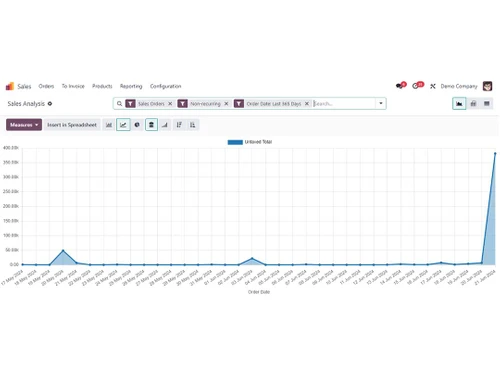The width and height of the screenshot is (500, 375).
Task: Open the Configuration menu
Action: coord(166,86)
